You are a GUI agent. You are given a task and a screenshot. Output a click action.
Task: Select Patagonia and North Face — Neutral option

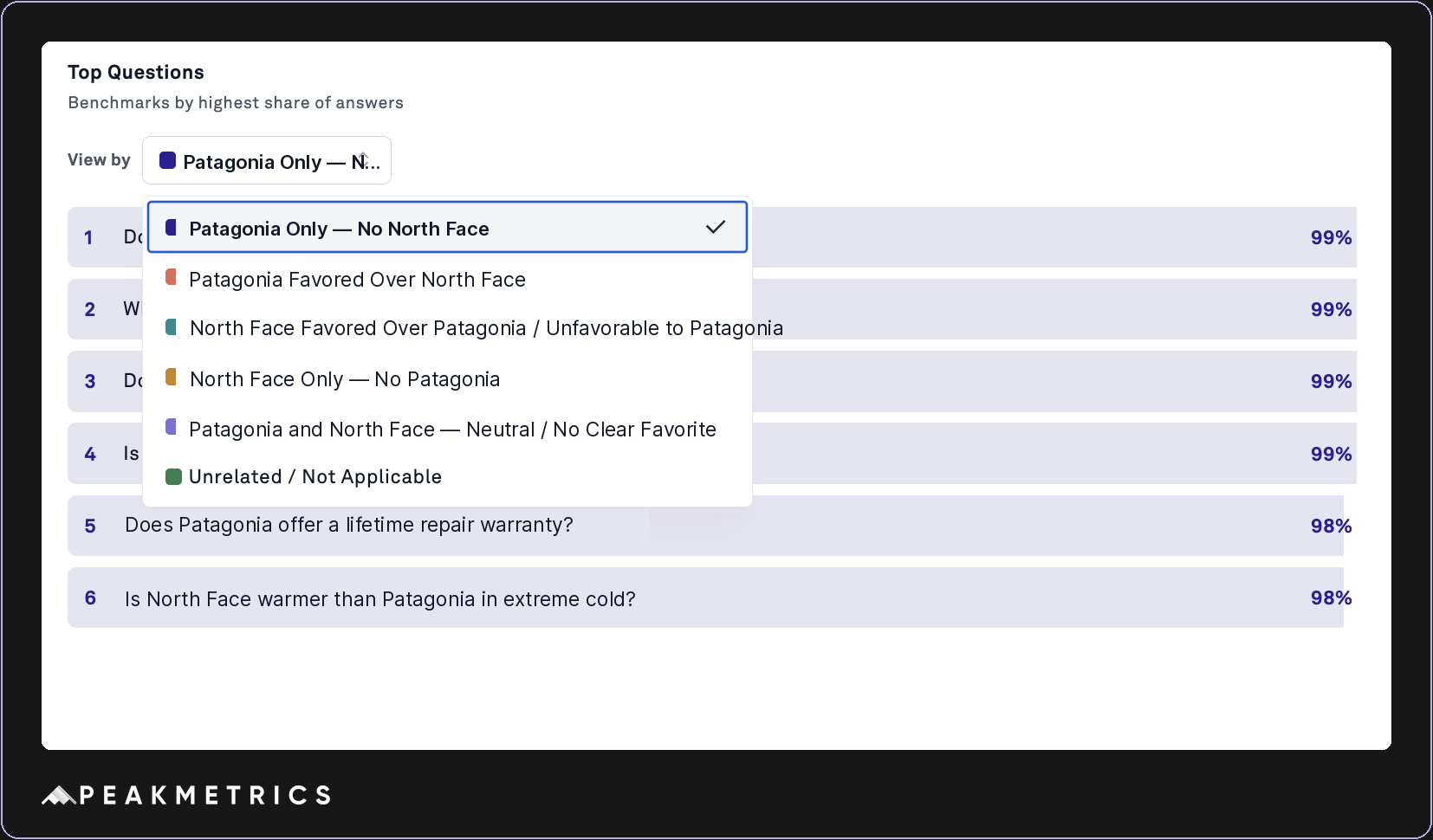(447, 429)
